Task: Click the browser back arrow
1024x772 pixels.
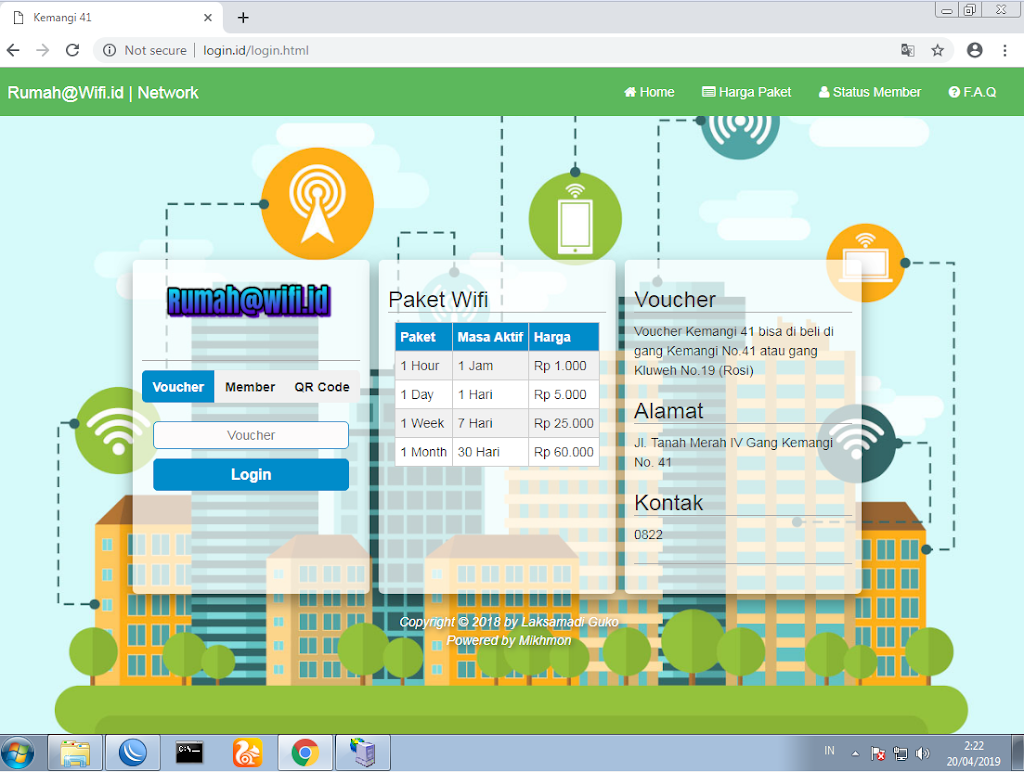Action: click(x=13, y=50)
